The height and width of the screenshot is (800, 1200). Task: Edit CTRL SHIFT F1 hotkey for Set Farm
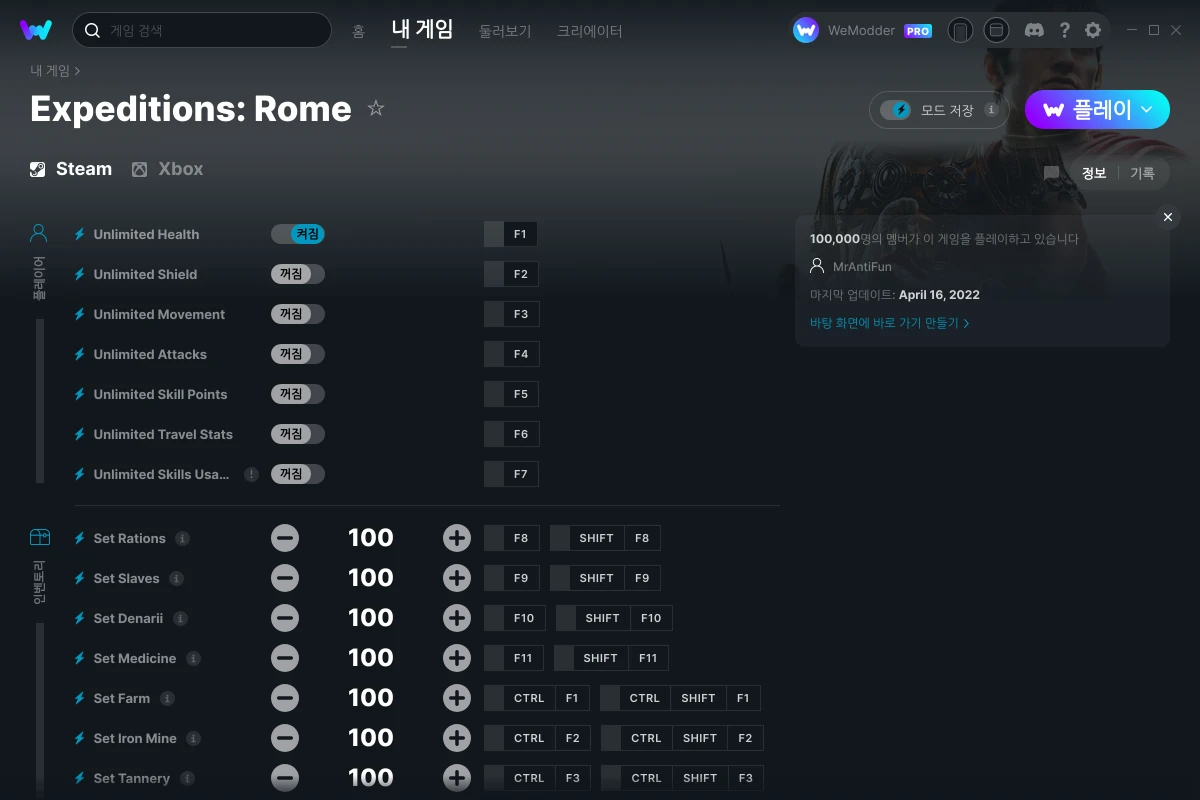(x=680, y=698)
